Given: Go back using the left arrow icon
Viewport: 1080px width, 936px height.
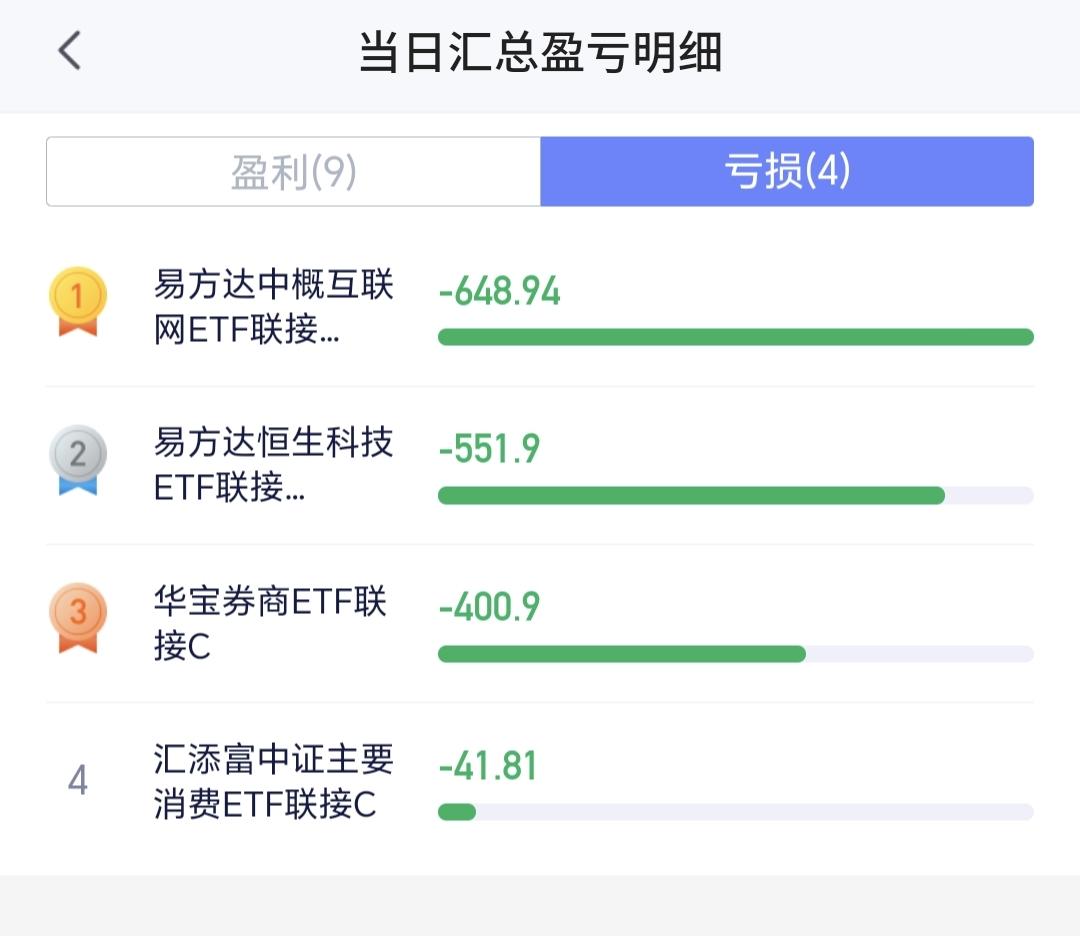Looking at the screenshot, I should [70, 51].
